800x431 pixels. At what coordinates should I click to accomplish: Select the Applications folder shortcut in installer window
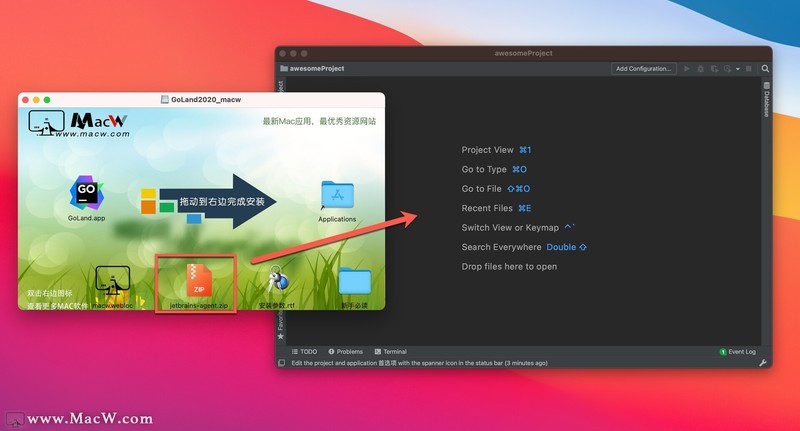tap(337, 196)
